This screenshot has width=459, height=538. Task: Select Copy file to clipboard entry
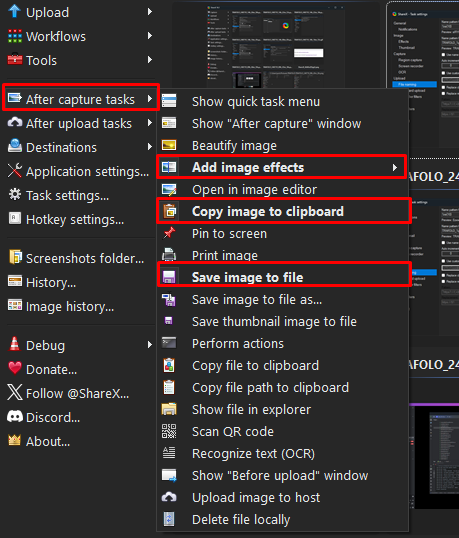click(283, 365)
